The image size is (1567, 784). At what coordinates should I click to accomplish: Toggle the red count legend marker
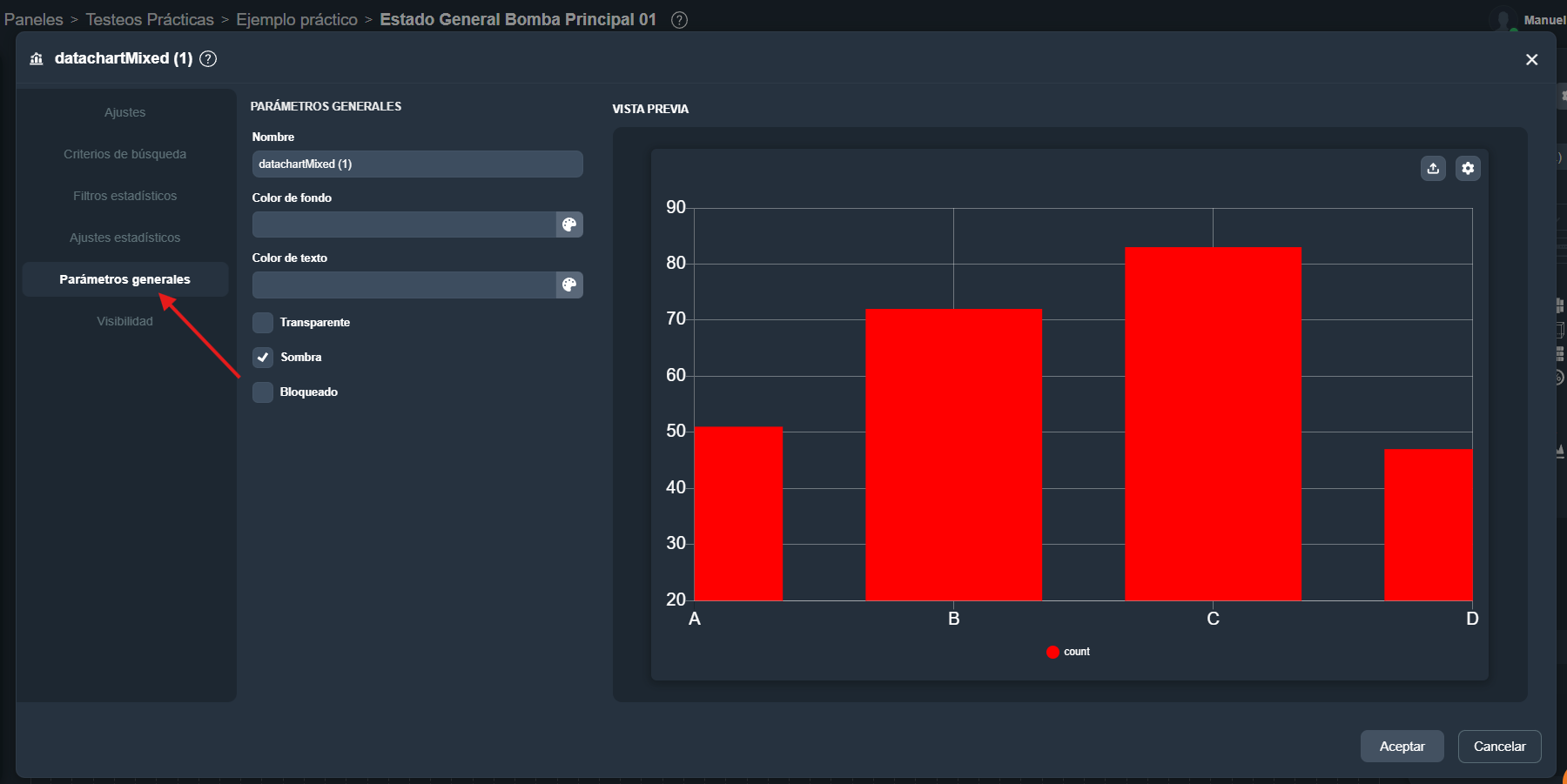tap(1053, 652)
